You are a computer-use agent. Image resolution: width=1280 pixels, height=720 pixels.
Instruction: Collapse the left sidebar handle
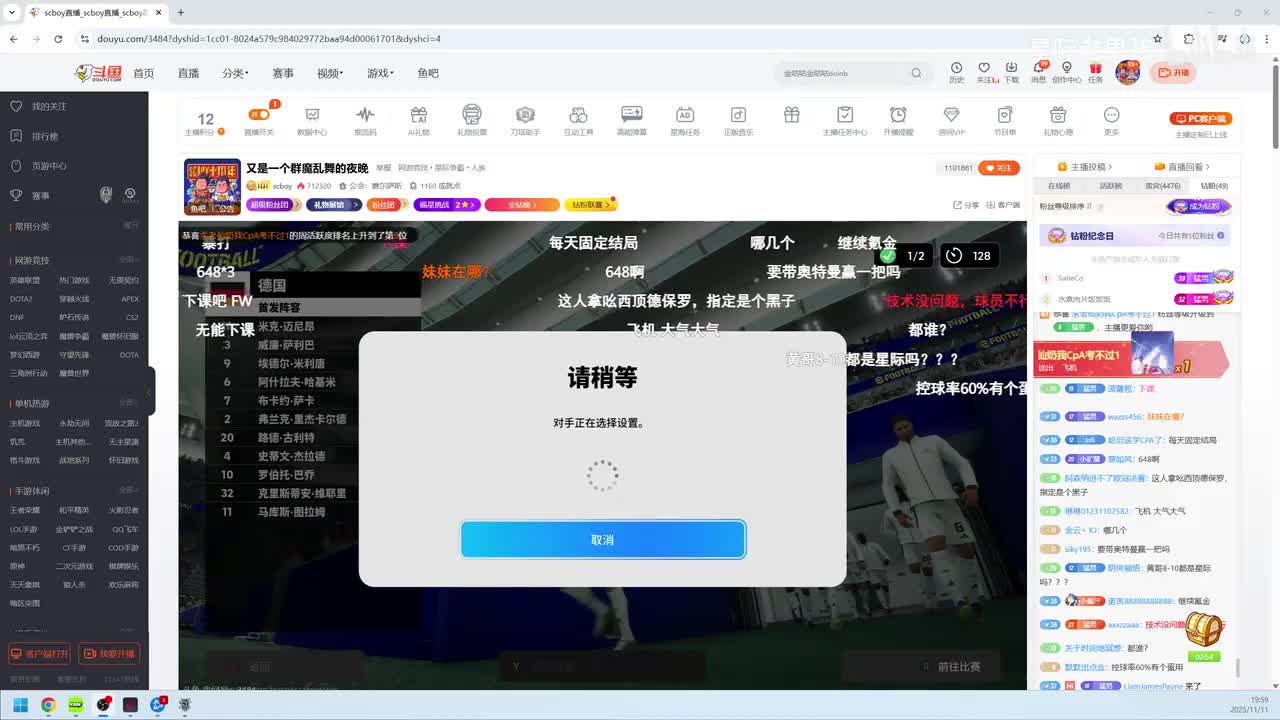coord(151,390)
